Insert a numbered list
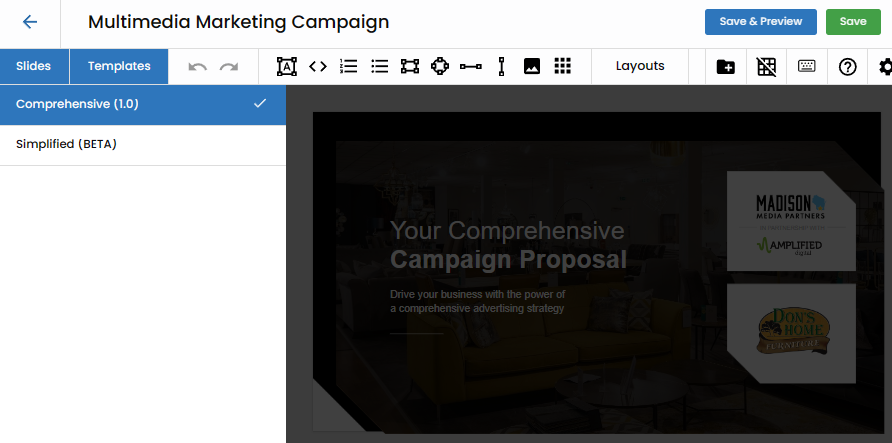Viewport: 892px width, 443px height. (x=349, y=67)
